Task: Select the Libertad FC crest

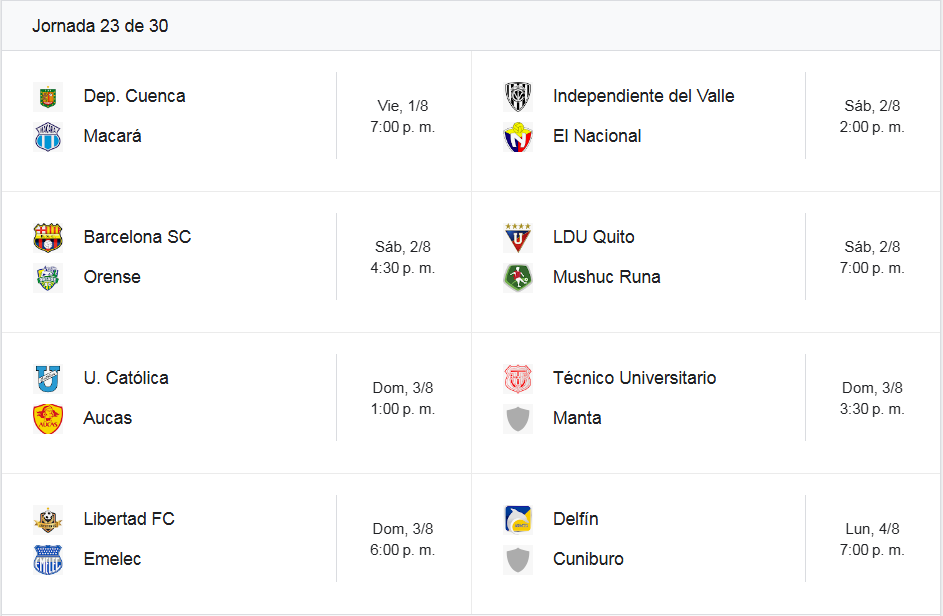Action: click(48, 520)
